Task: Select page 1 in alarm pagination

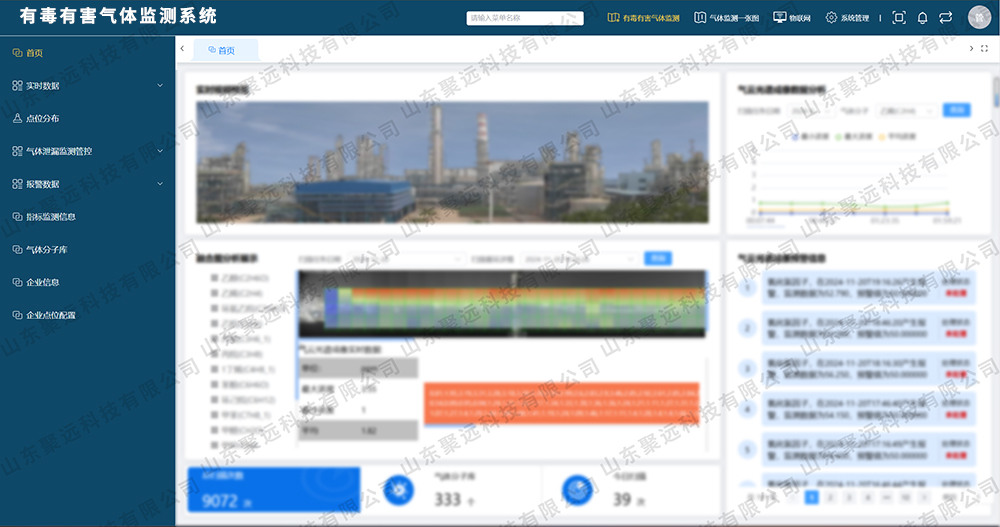Action: (811, 497)
